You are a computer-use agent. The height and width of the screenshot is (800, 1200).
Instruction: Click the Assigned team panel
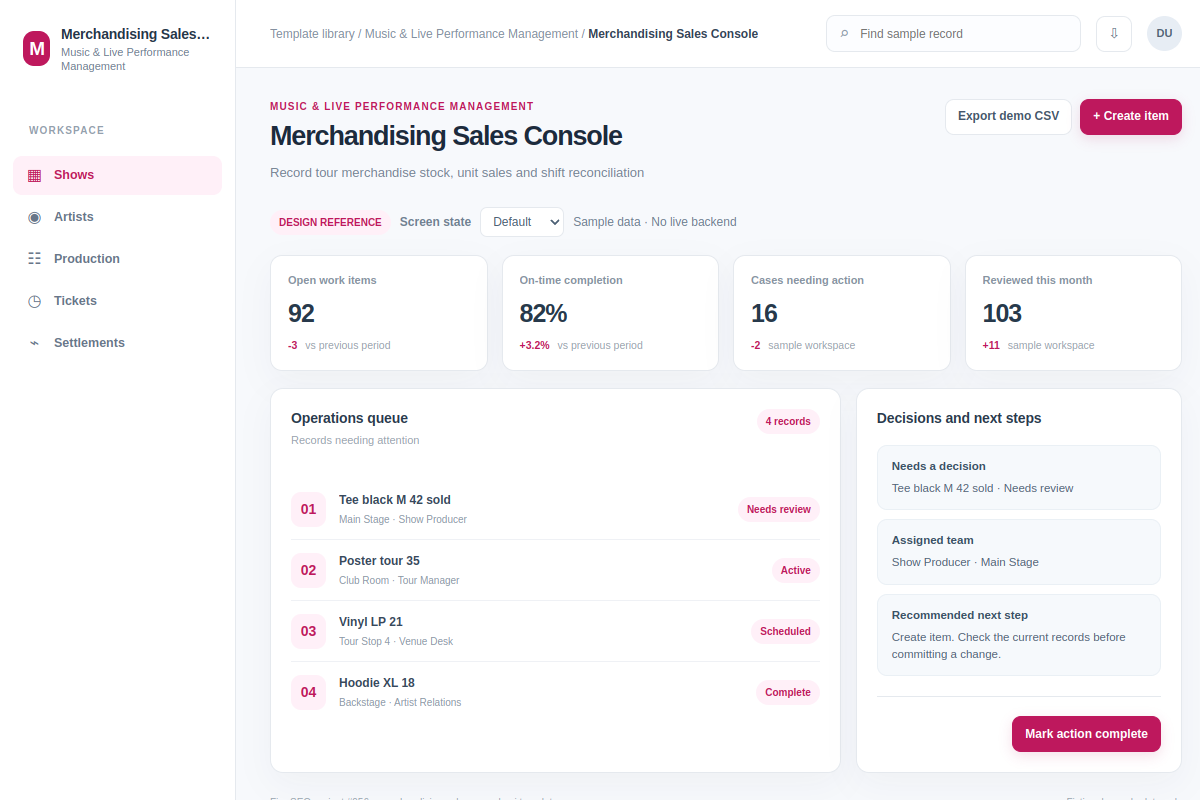click(1019, 552)
